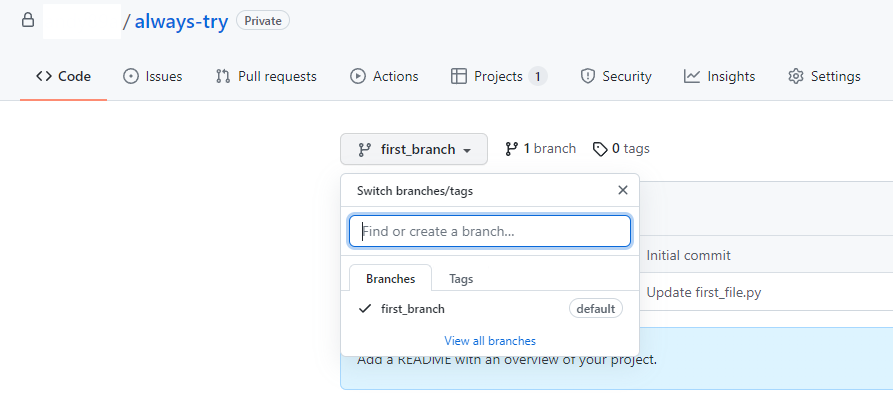893x407 pixels.
Task: Click the Actions play icon
Action: point(358,76)
